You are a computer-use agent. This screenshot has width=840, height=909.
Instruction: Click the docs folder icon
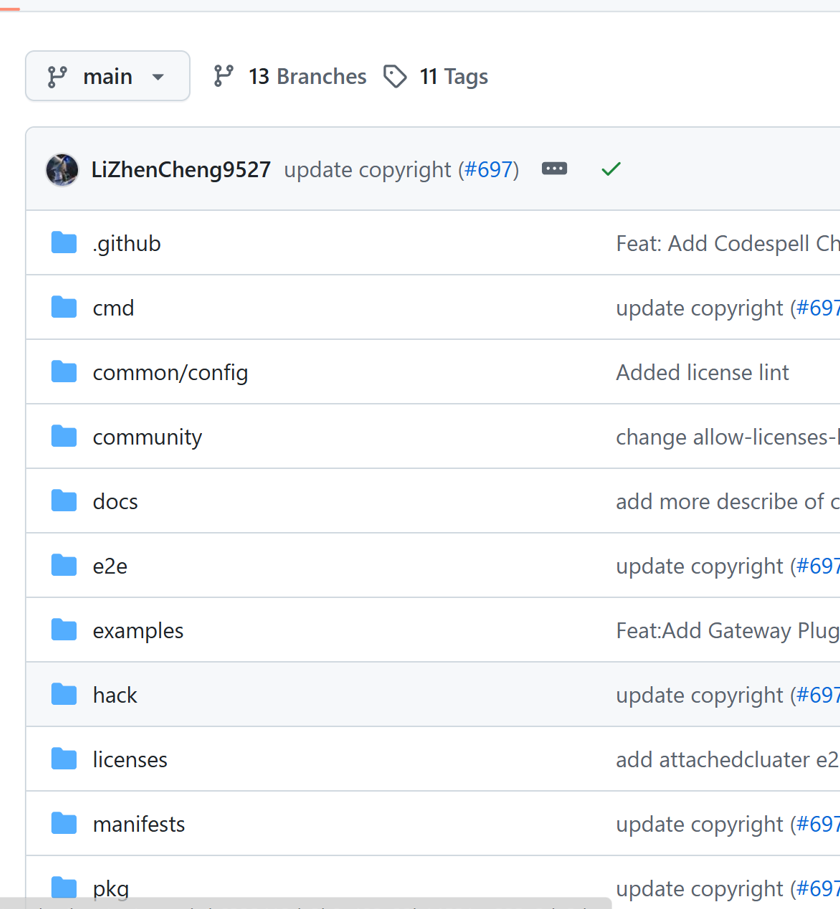pos(64,501)
